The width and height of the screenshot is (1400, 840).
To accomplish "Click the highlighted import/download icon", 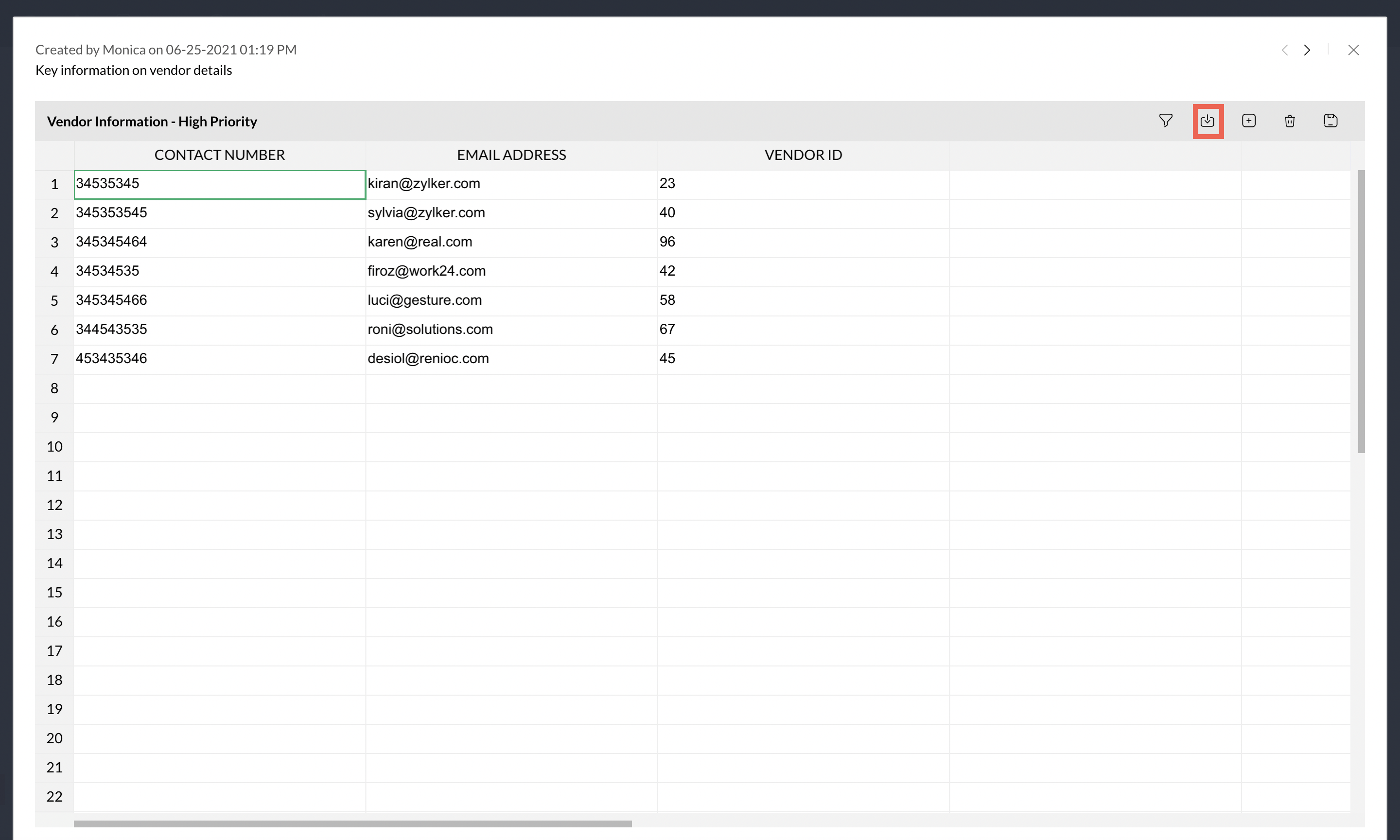I will click(x=1207, y=121).
